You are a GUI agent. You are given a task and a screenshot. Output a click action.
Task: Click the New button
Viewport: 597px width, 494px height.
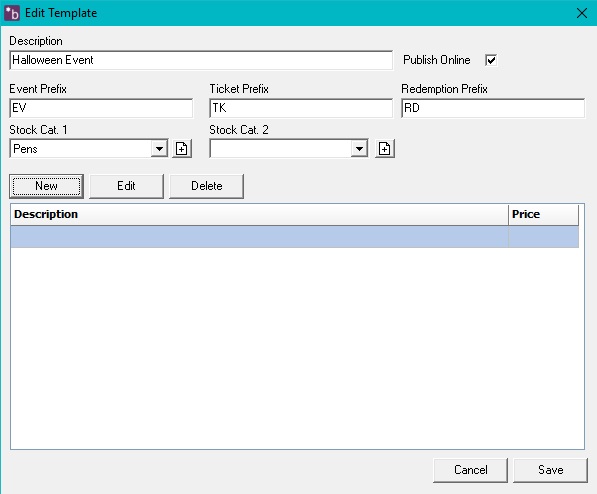tap(46, 186)
